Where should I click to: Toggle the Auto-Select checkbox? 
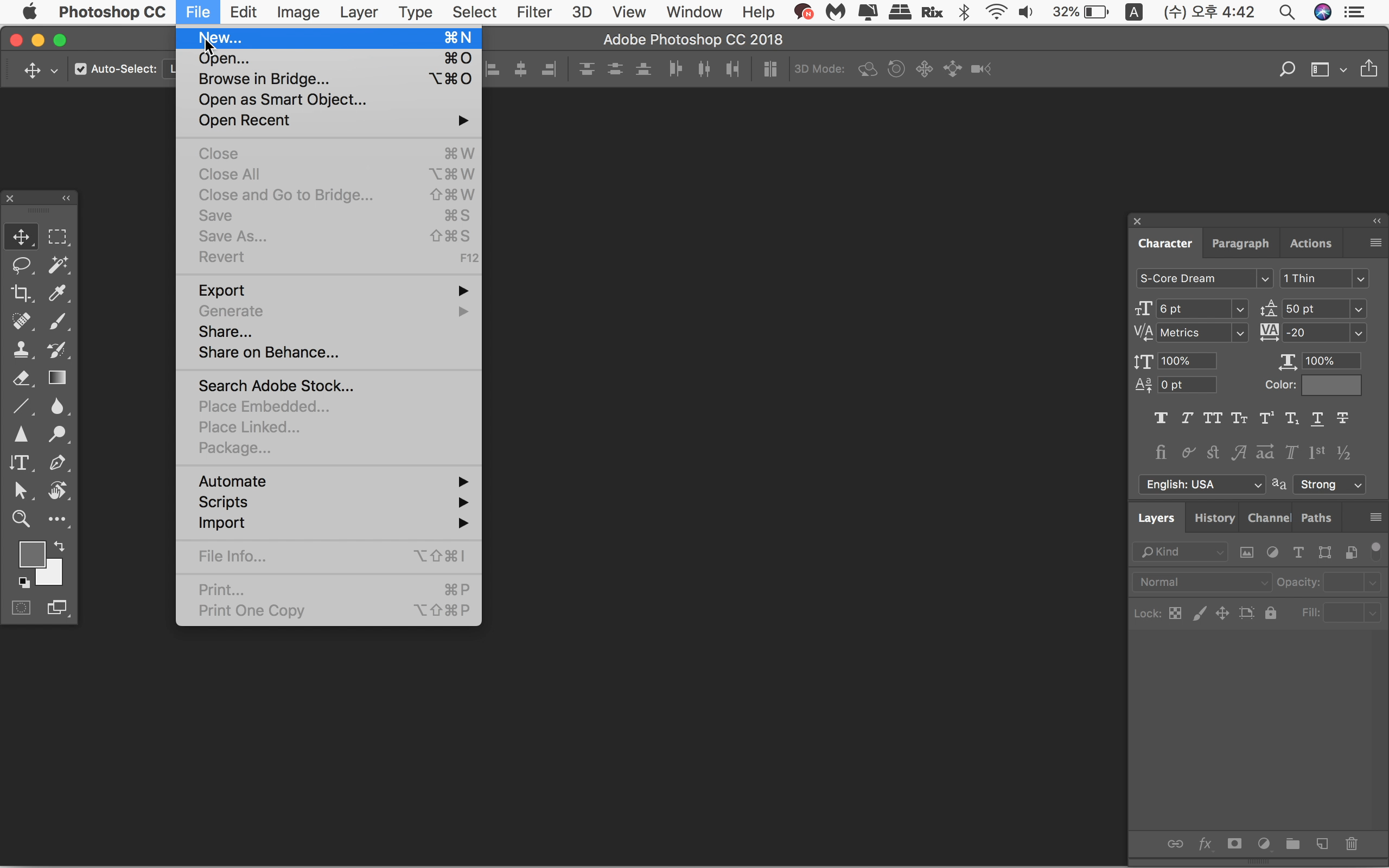(81, 69)
